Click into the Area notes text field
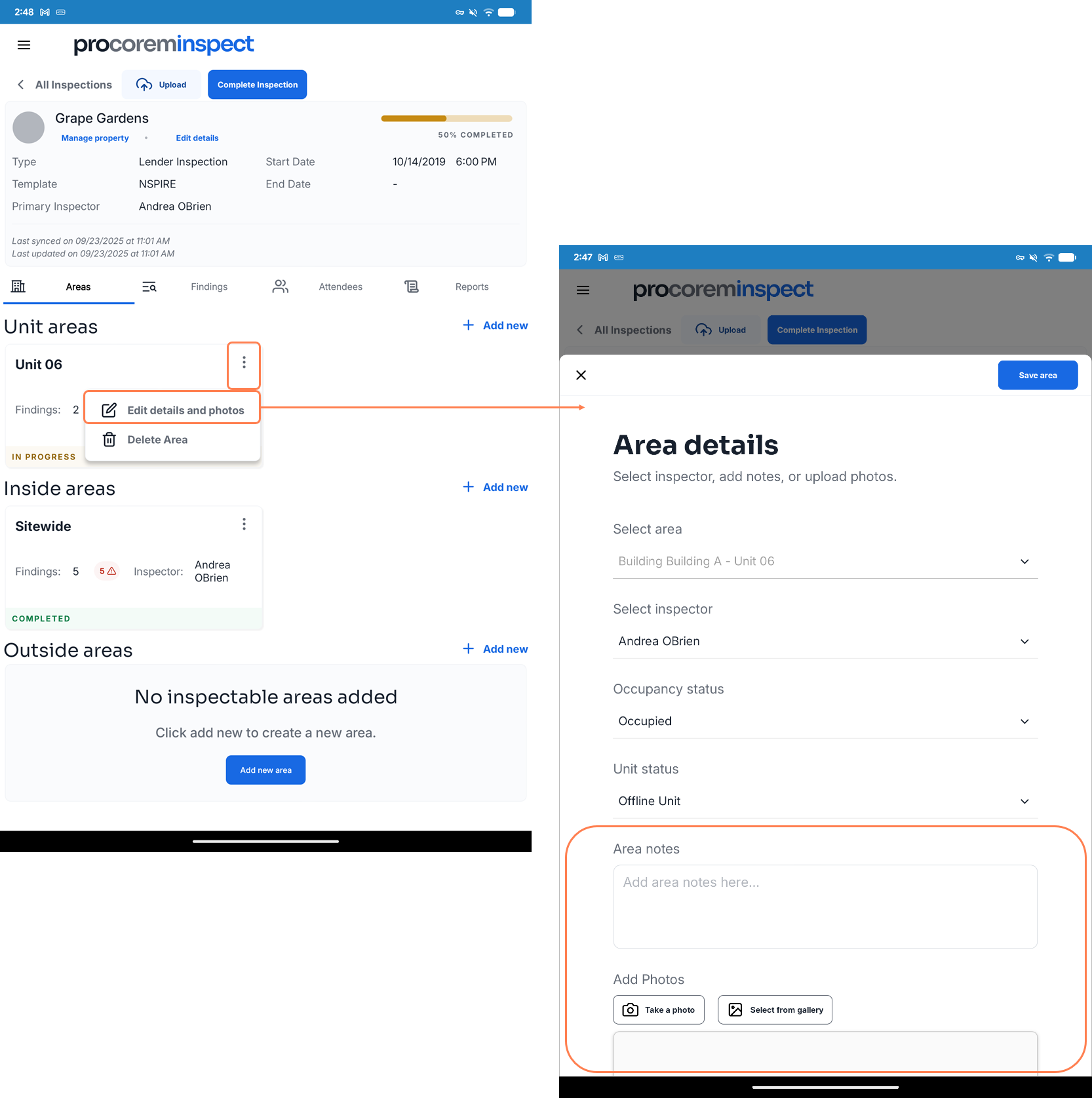The height and width of the screenshot is (1098, 1092). (x=825, y=907)
